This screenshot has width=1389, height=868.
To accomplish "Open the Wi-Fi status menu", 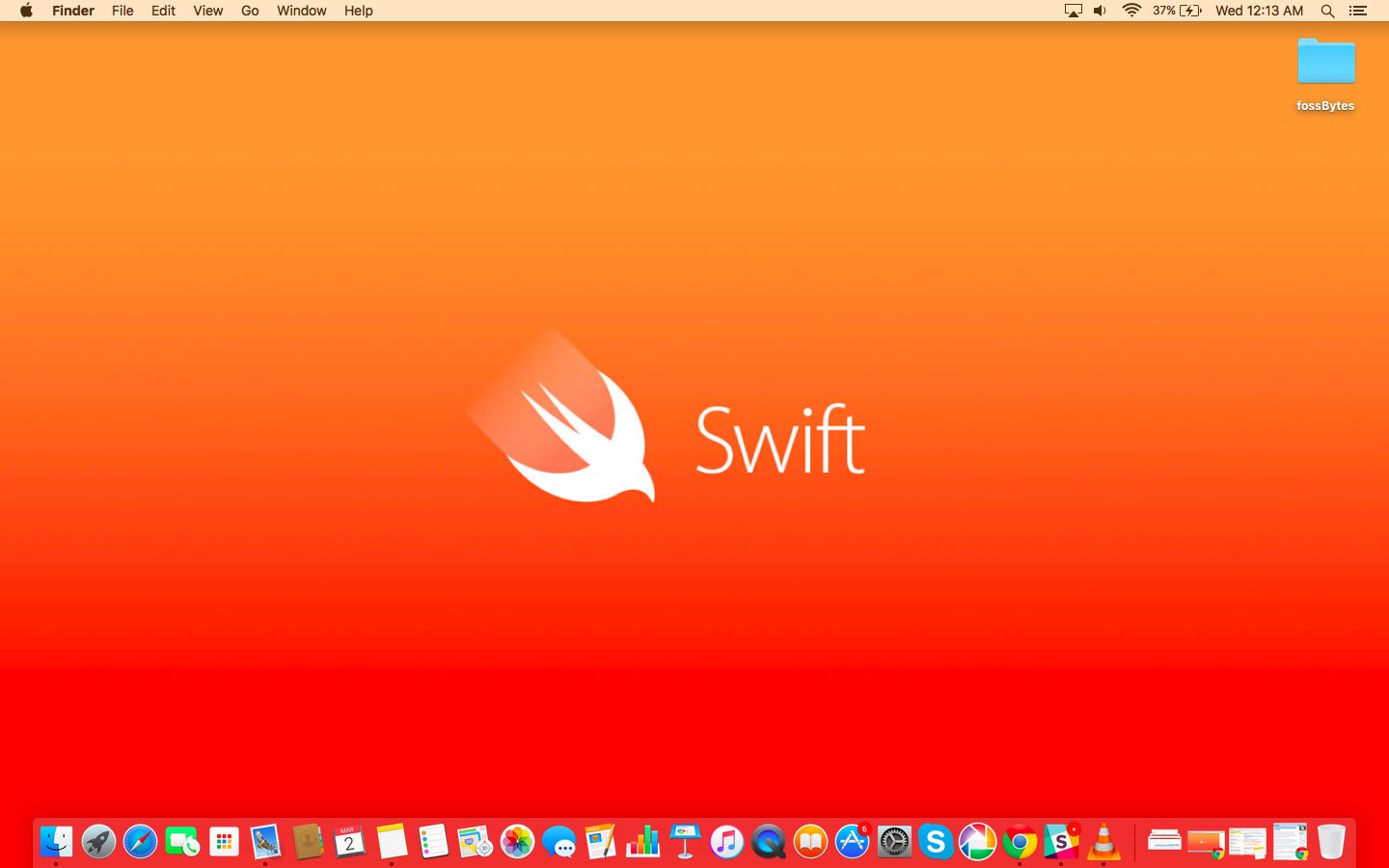I will click(1131, 11).
